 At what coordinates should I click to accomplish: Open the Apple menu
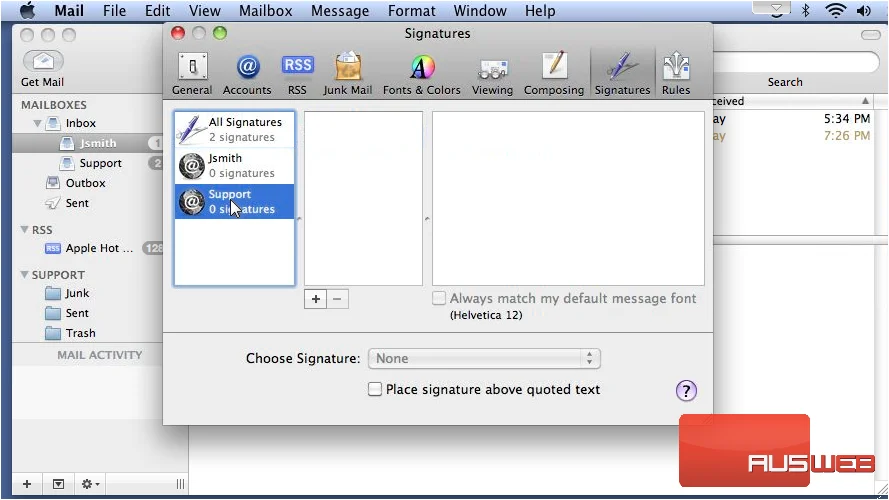(x=27, y=10)
